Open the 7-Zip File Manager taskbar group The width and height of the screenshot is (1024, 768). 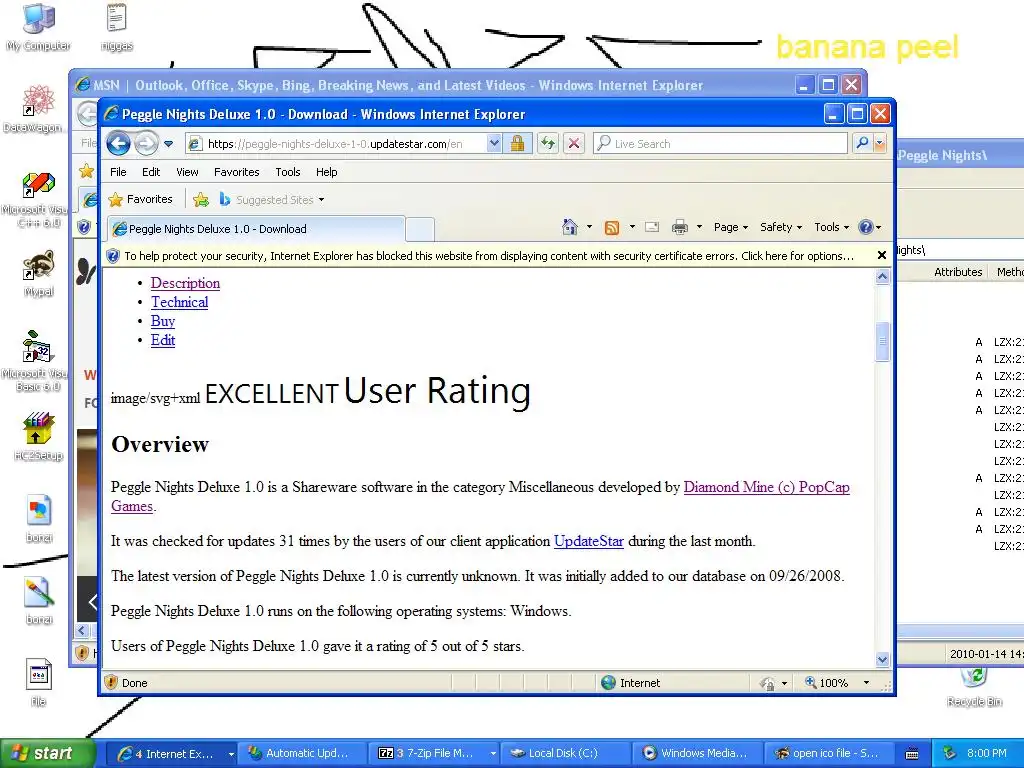pyautogui.click(x=434, y=754)
